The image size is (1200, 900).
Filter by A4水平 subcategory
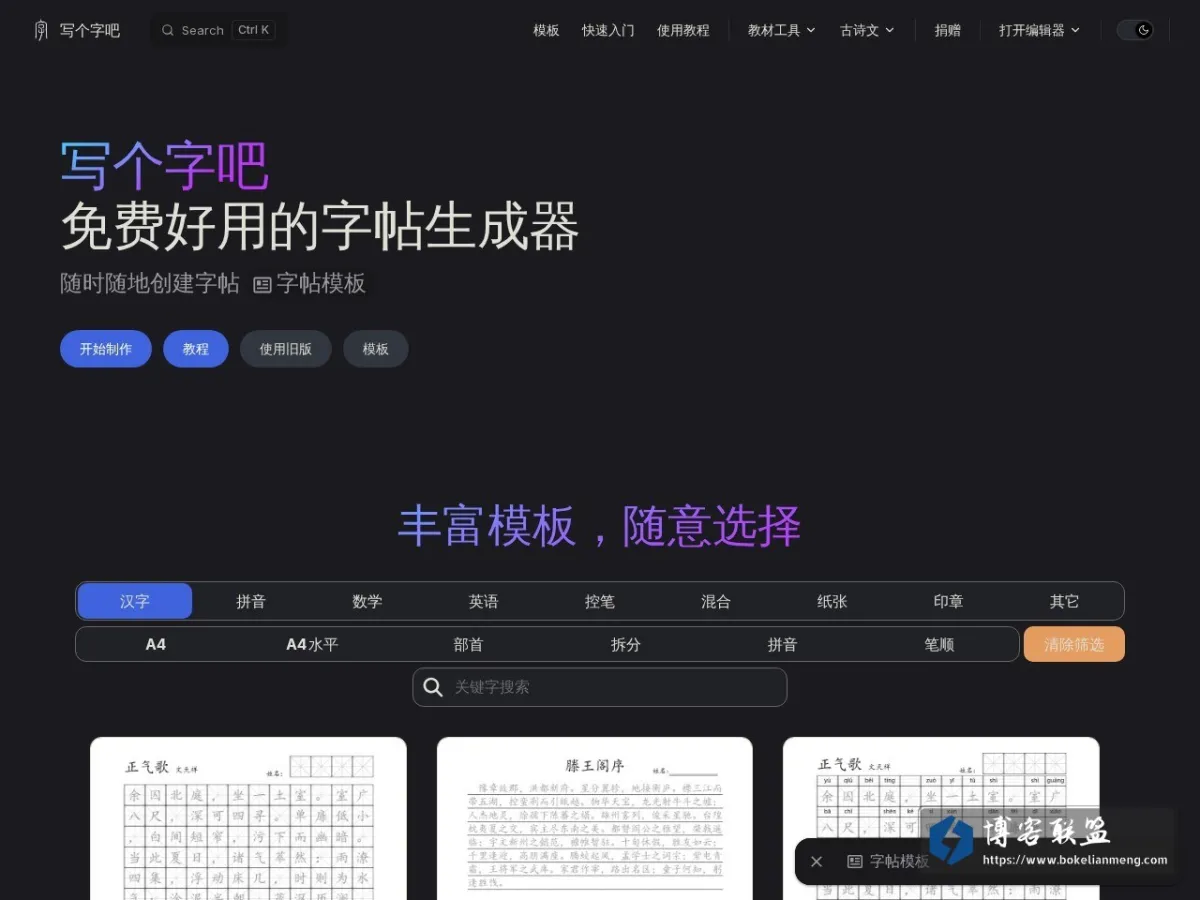pyautogui.click(x=312, y=644)
